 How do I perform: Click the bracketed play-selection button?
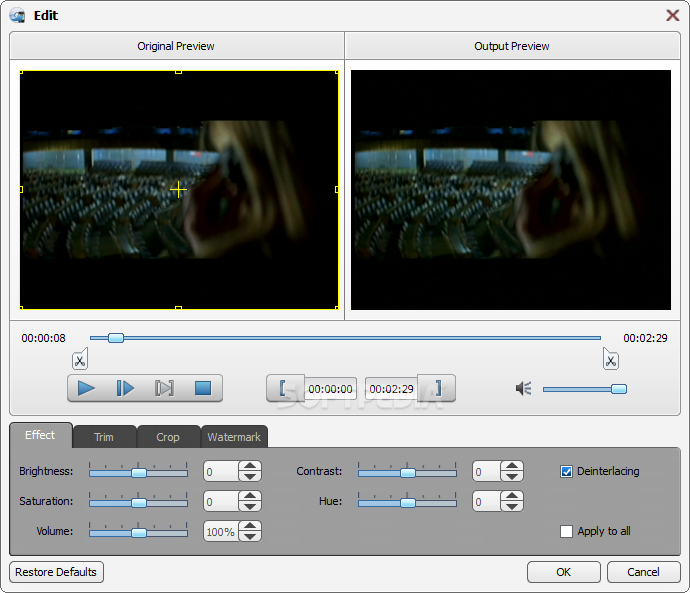(x=164, y=388)
